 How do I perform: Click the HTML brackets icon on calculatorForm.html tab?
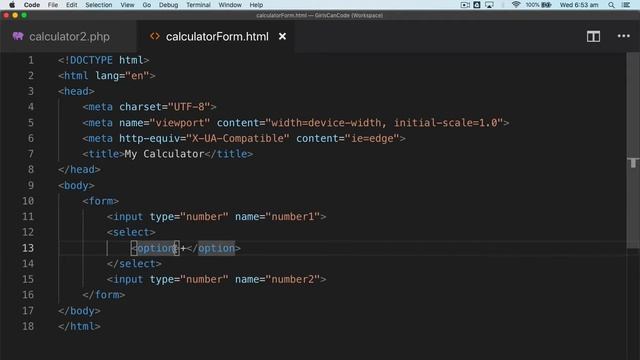click(x=155, y=36)
